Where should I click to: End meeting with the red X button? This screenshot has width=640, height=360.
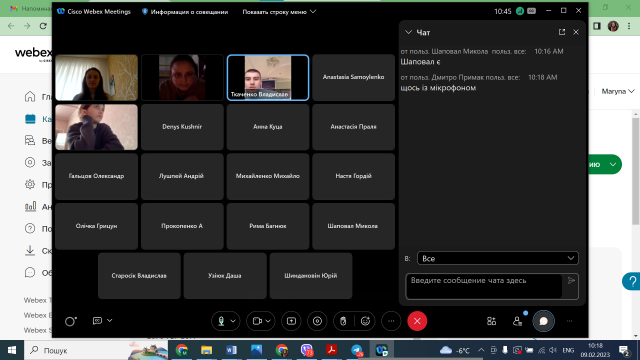pos(417,321)
